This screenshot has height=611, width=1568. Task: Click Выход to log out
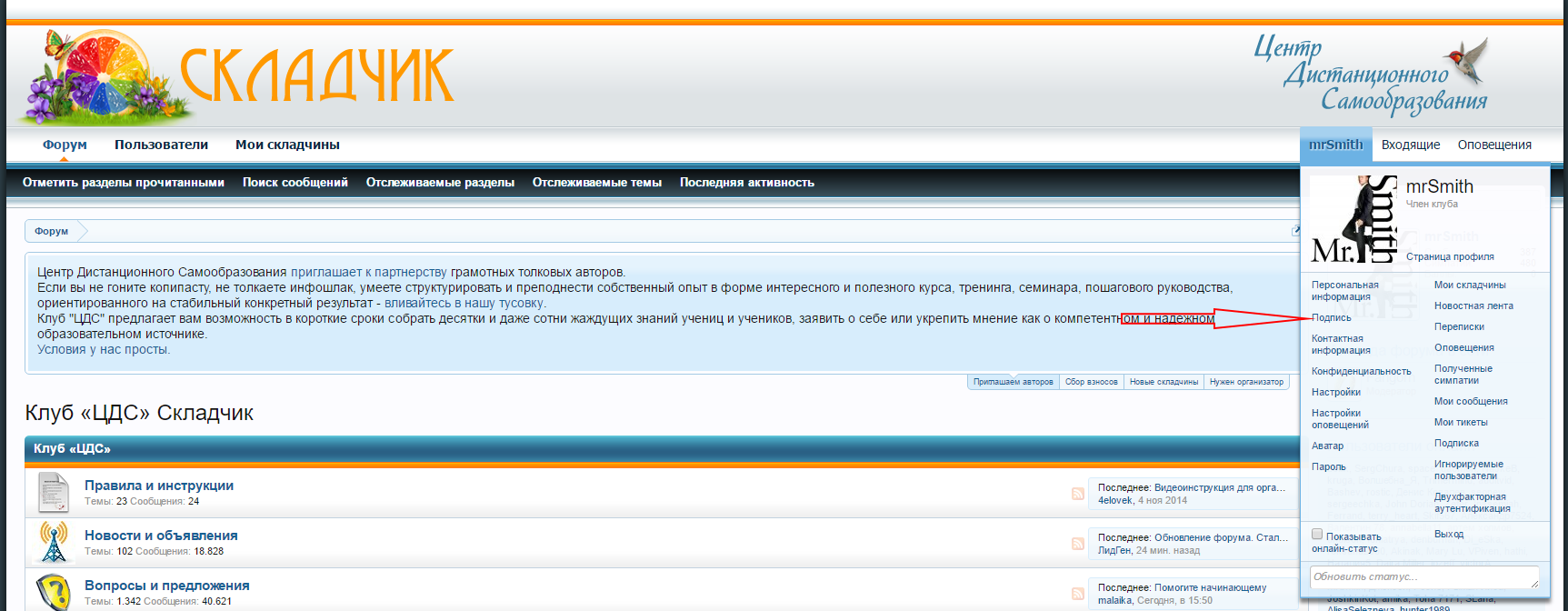[x=1448, y=535]
